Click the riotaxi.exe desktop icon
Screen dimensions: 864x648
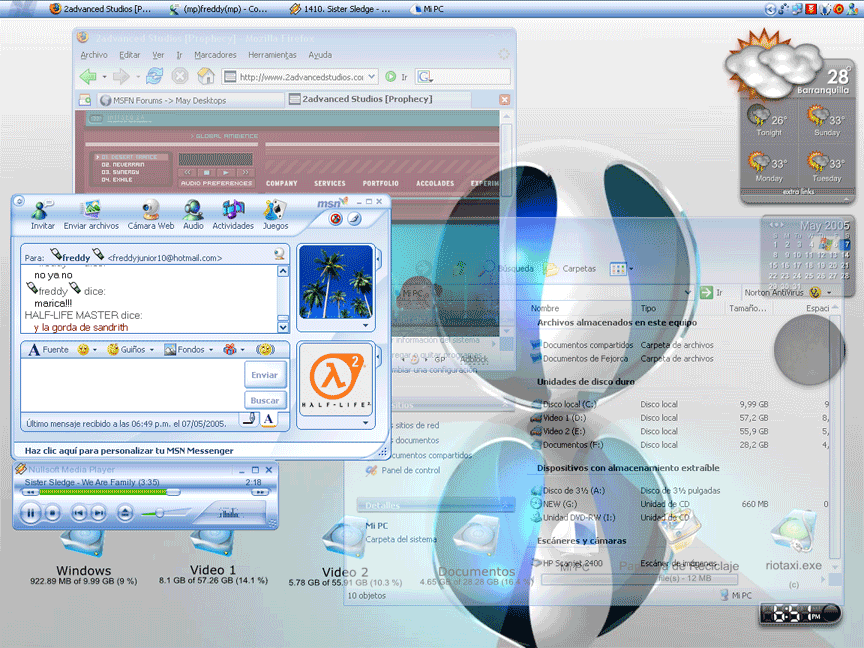(x=793, y=539)
